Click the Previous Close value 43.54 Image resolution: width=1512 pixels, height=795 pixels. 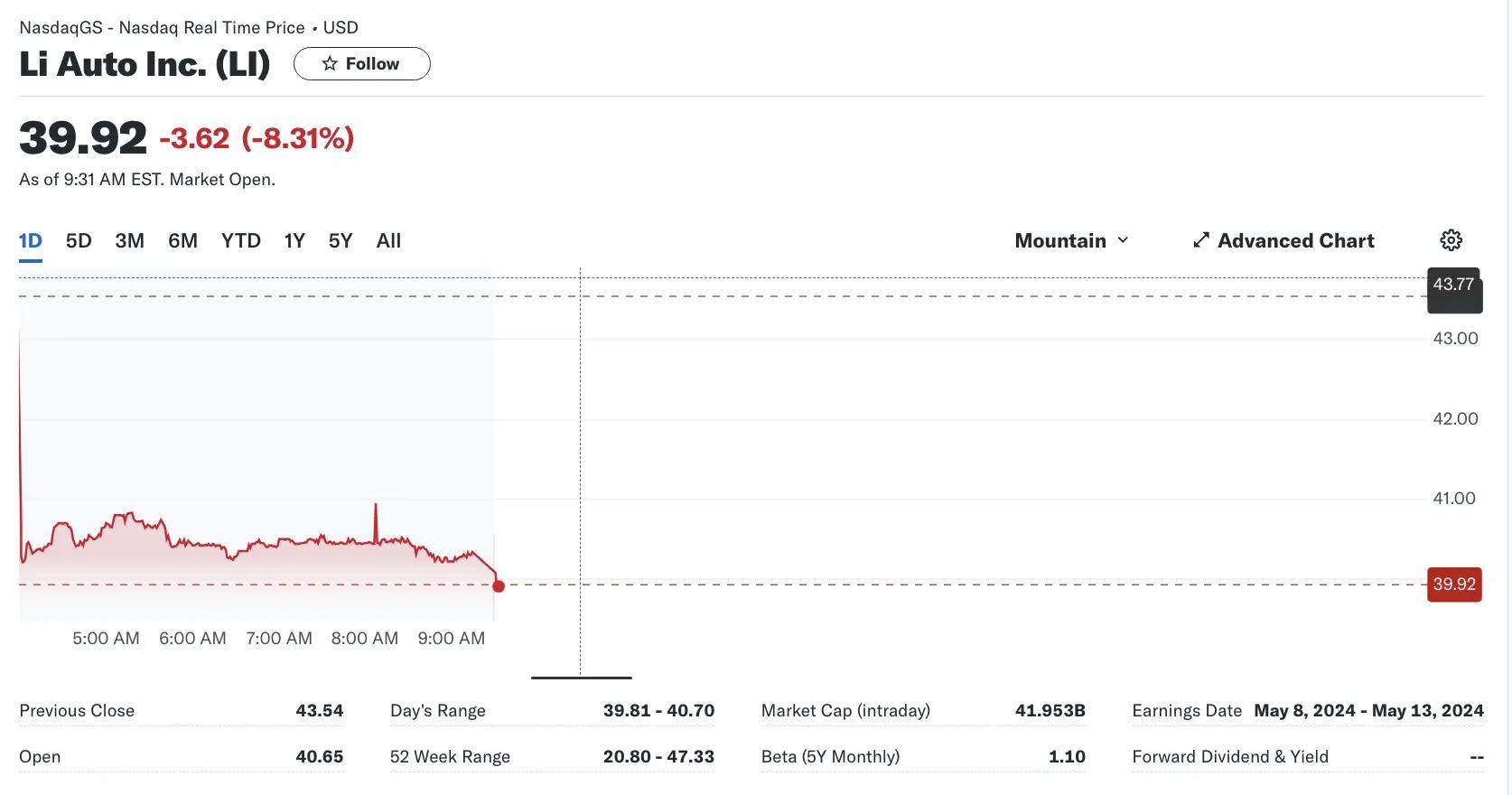(320, 711)
